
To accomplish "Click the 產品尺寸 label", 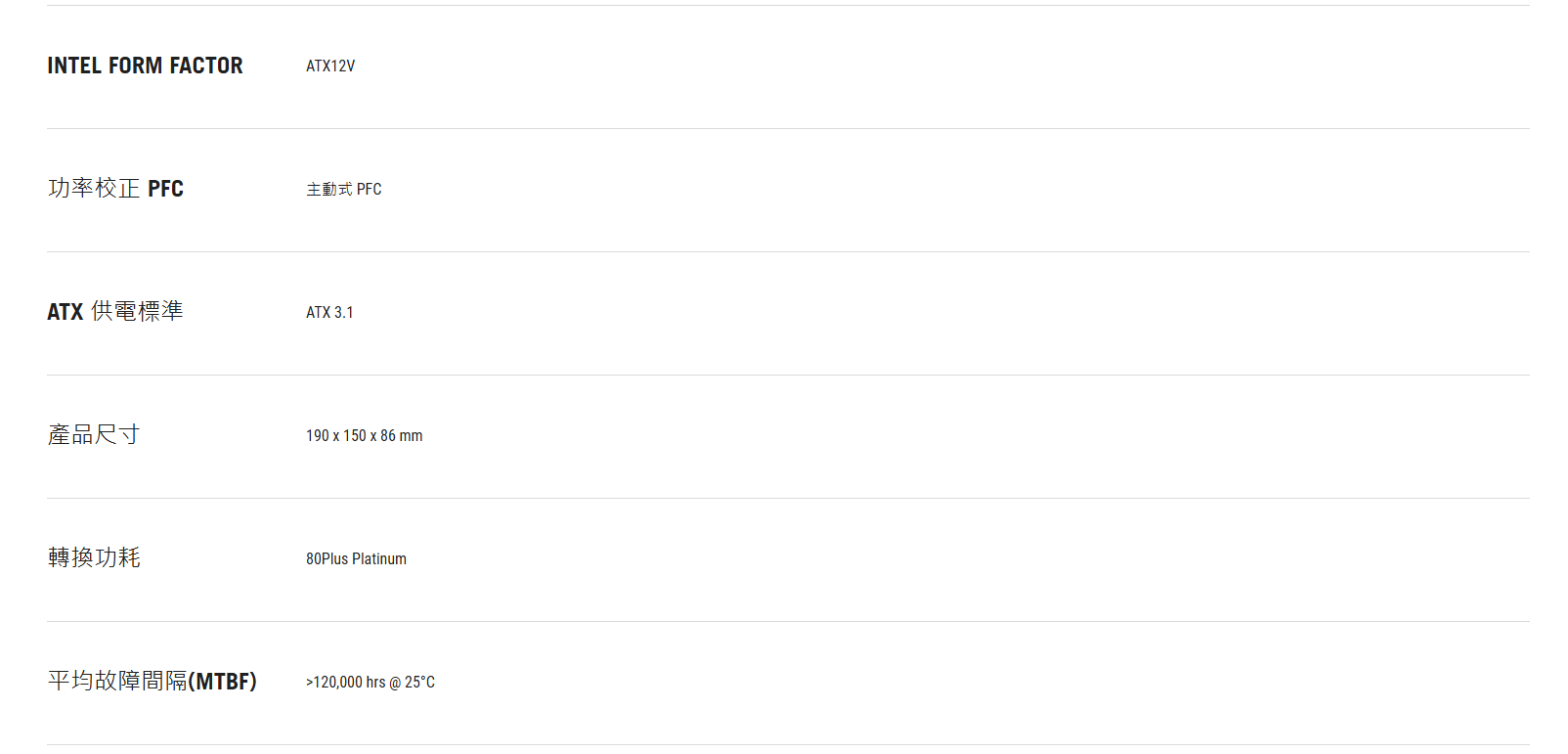I will tap(94, 435).
